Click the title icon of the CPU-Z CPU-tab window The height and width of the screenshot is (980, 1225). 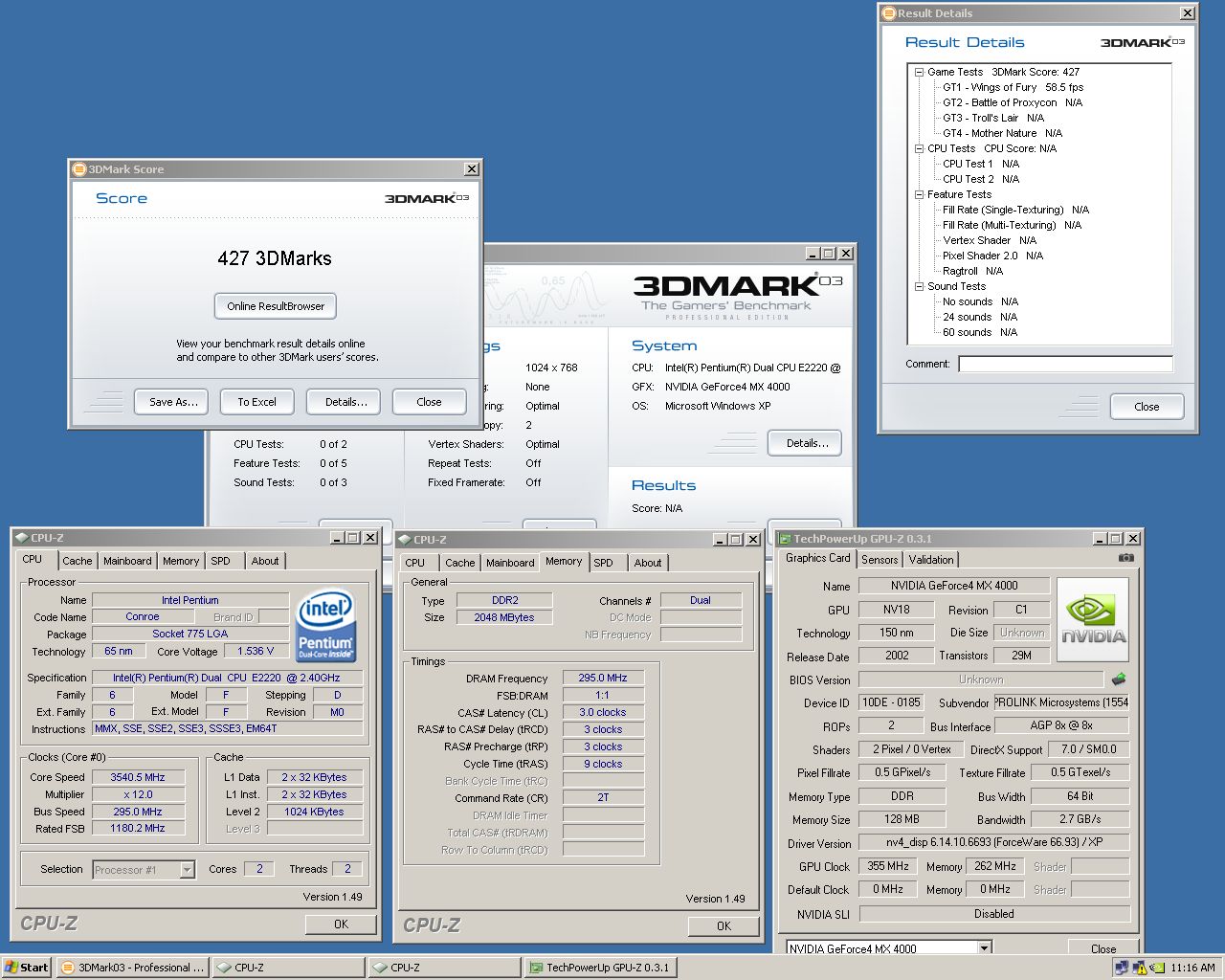click(21, 538)
